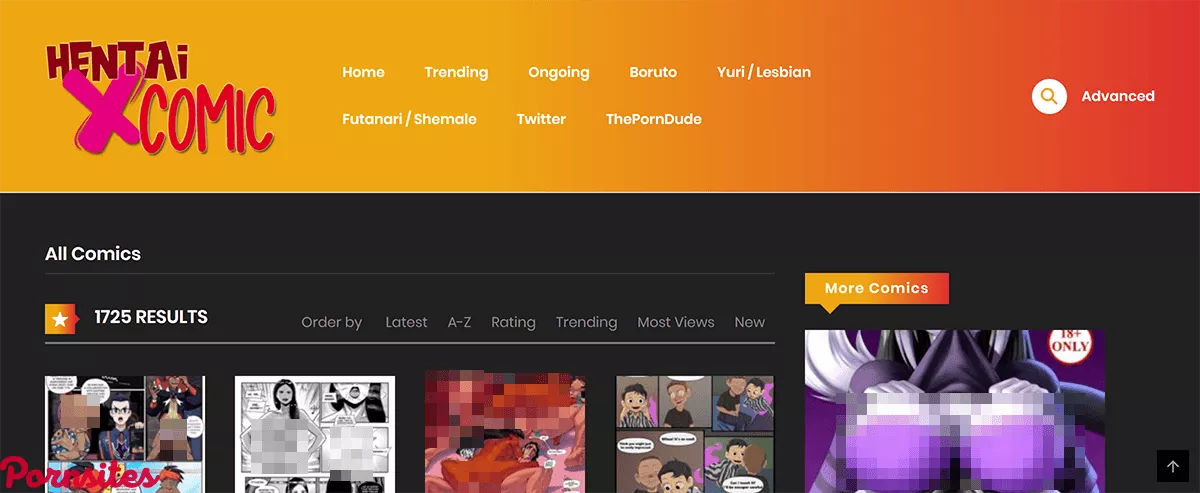This screenshot has width=1200, height=493.
Task: Order results by Rating
Action: click(x=513, y=322)
